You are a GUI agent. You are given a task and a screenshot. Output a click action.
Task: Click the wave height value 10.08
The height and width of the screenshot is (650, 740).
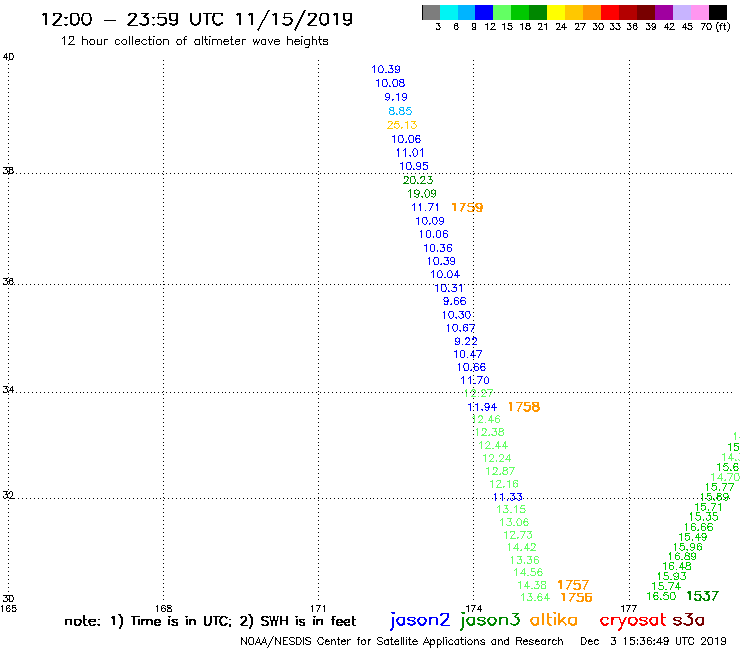pos(390,83)
